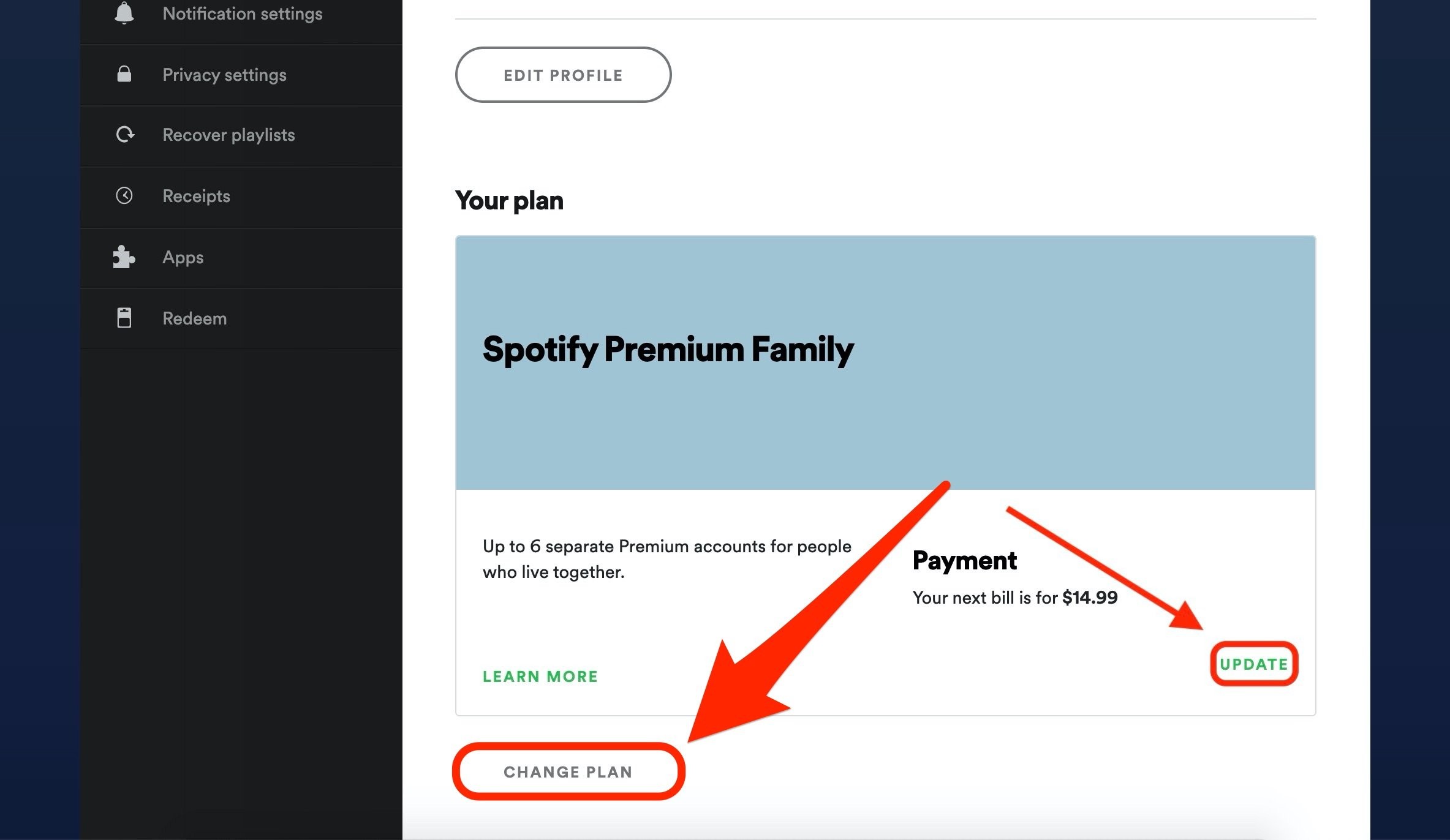The height and width of the screenshot is (840, 1450).
Task: Click the Payment section heading
Action: pos(965,559)
